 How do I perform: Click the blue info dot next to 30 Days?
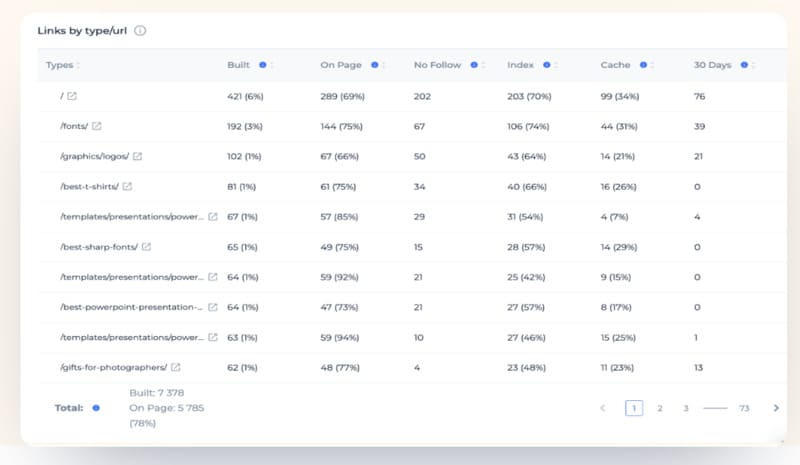[x=744, y=65]
